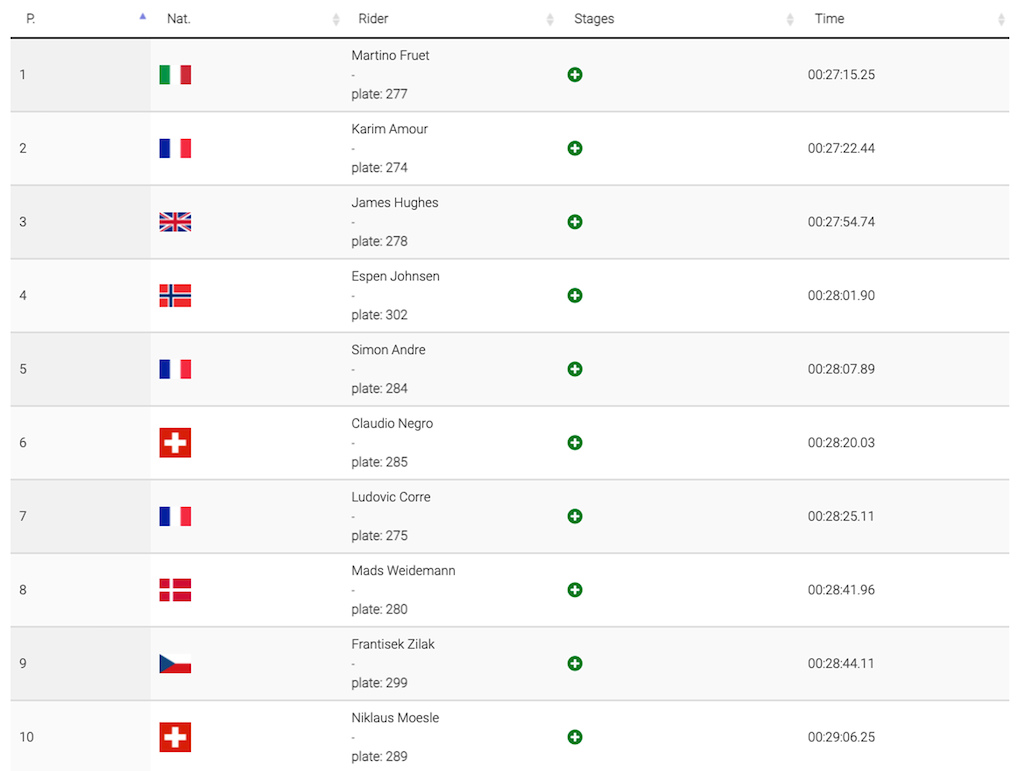Select rider name Karim Amour
Viewport: 1024px width, 771px height.
390,129
